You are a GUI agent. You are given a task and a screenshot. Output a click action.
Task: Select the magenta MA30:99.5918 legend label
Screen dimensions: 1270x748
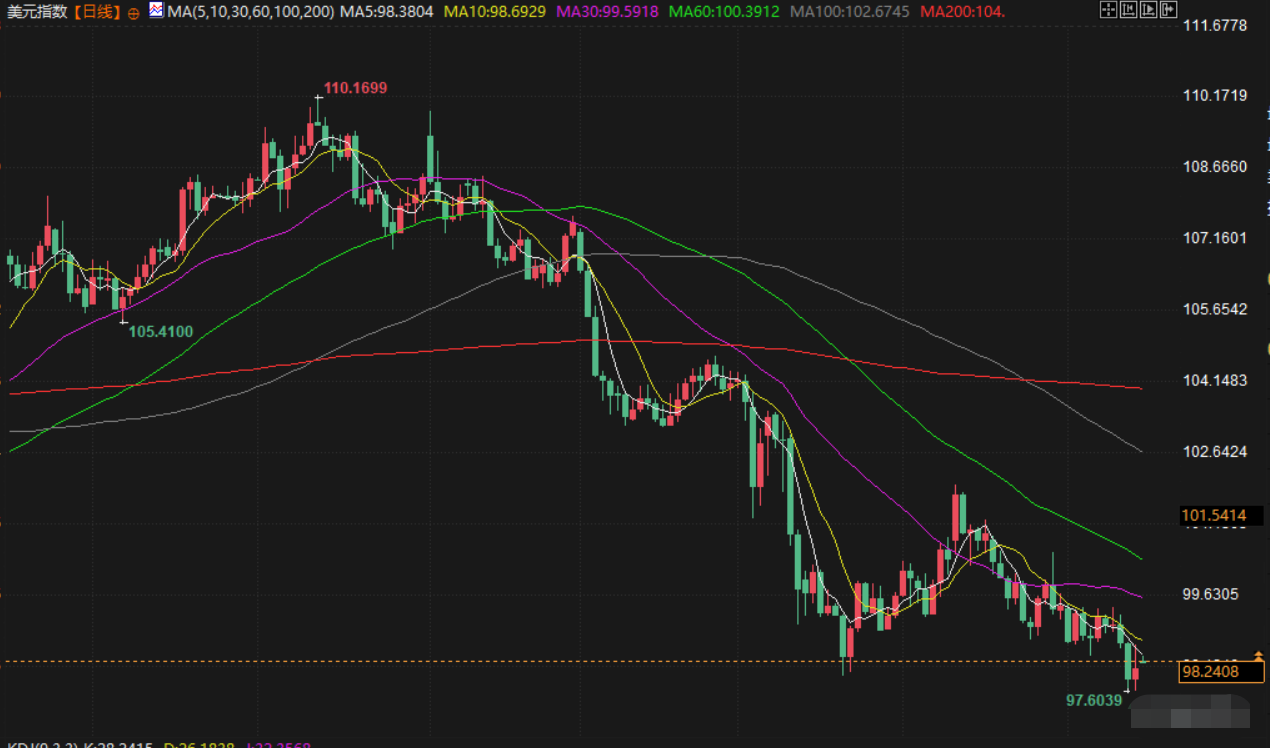click(x=607, y=12)
